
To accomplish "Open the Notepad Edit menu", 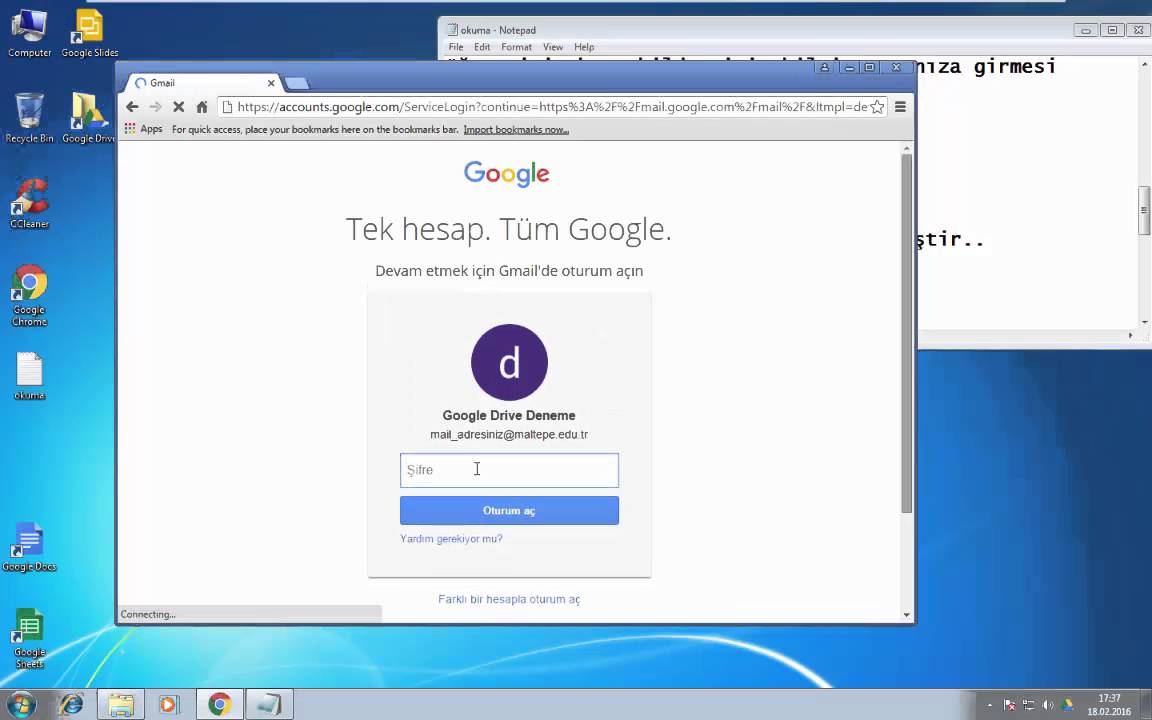I will click(x=482, y=47).
